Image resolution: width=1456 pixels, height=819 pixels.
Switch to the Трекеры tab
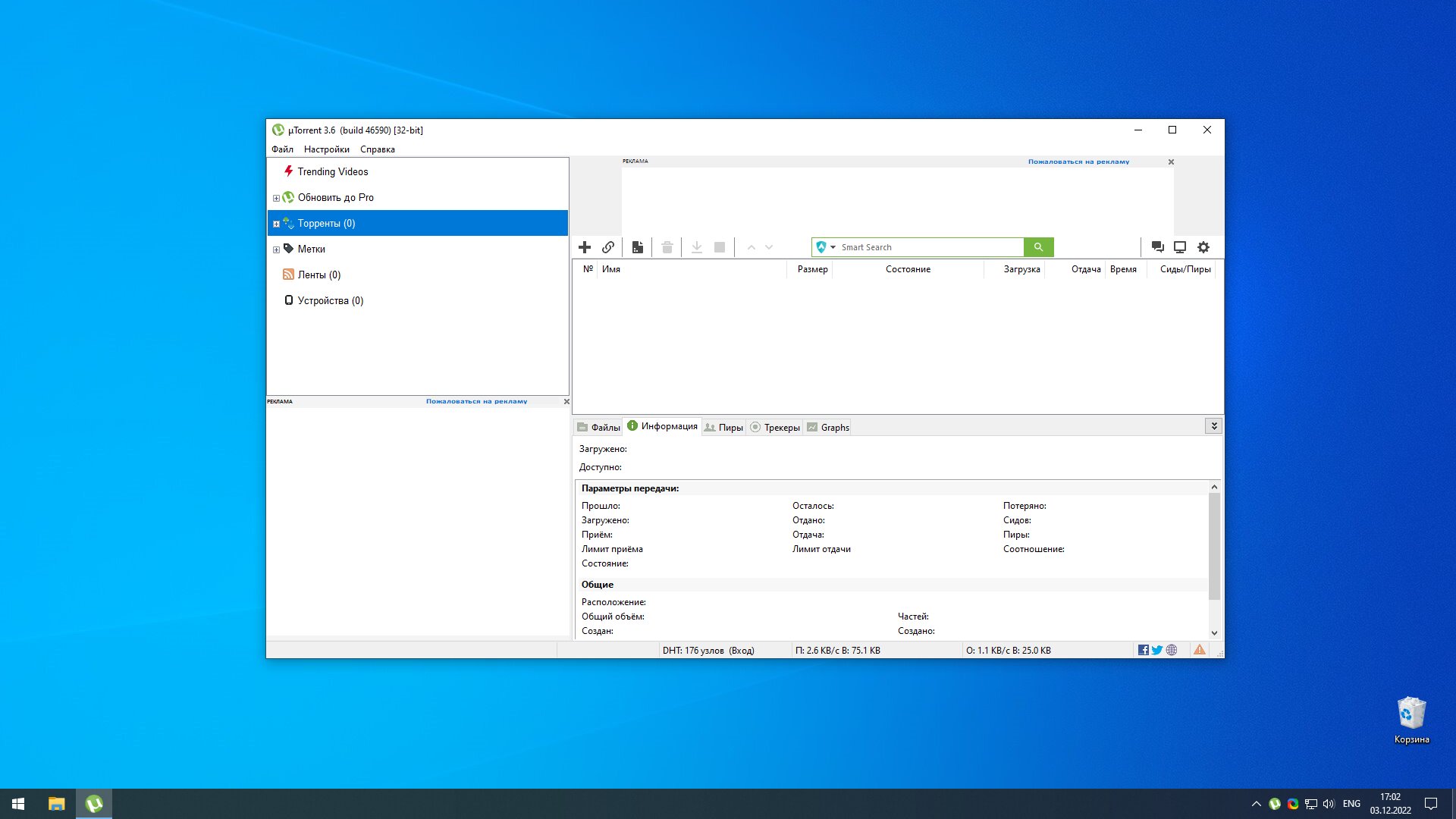(x=775, y=428)
